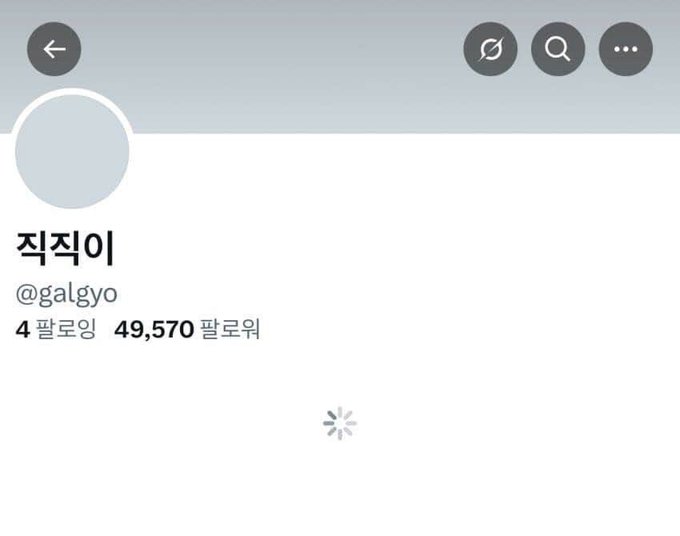680x536 pixels.
Task: Open profile search with the magnifier icon
Action: [558, 49]
